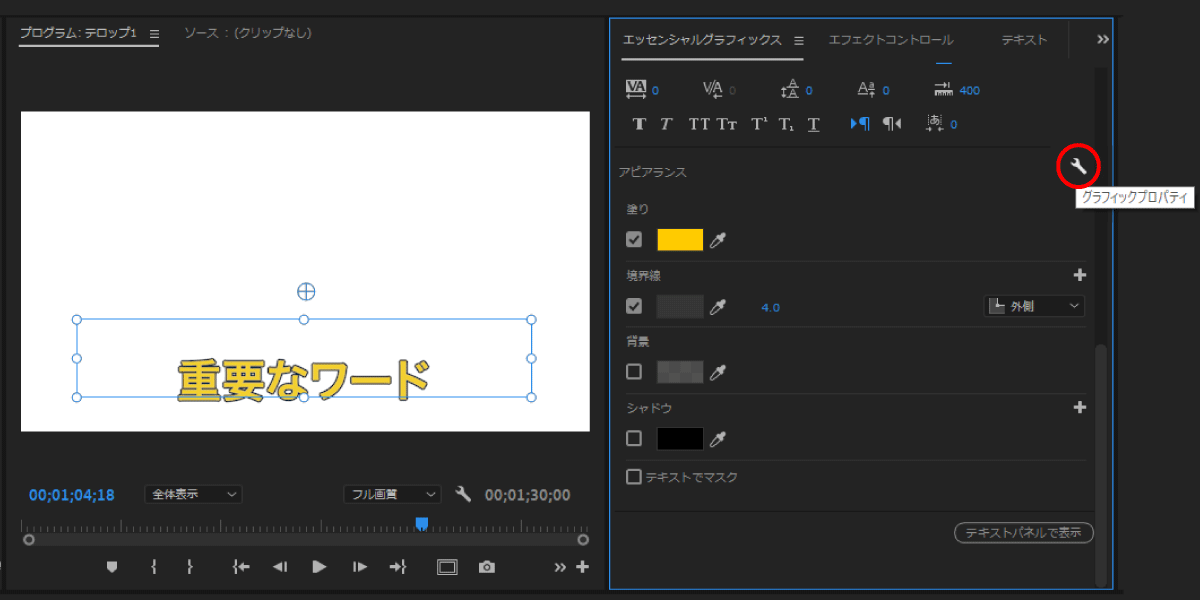Click the baseline shift icon
Viewport: 1200px width, 600px height.
pos(866,89)
